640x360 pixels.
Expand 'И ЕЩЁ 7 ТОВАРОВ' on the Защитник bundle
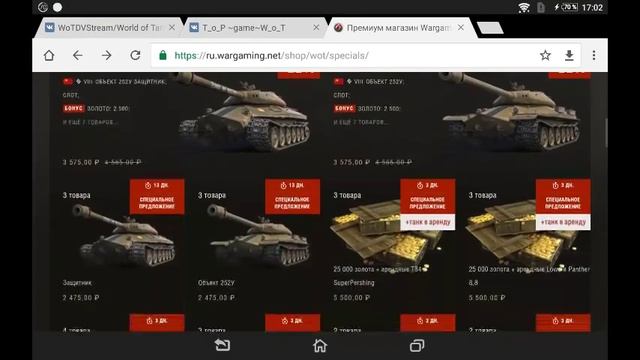[x=90, y=122]
